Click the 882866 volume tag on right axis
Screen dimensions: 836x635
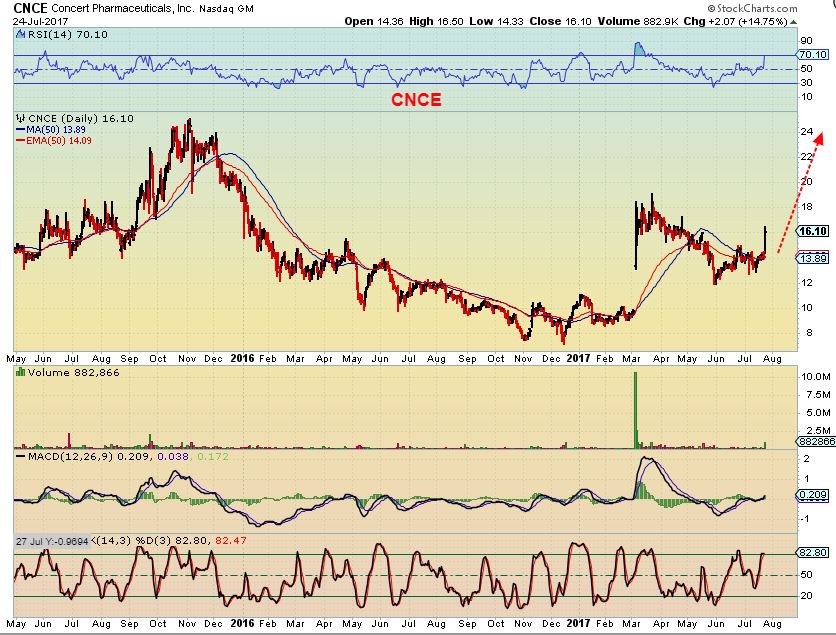point(816,441)
